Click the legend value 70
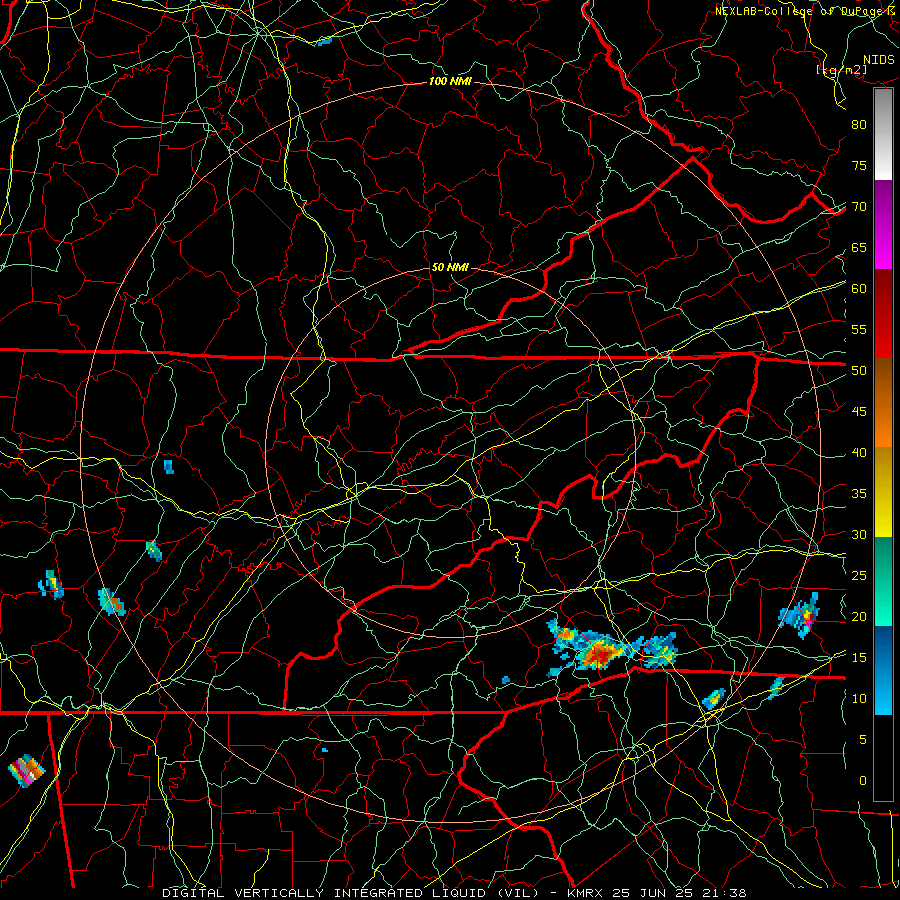The image size is (900, 900). (x=859, y=207)
